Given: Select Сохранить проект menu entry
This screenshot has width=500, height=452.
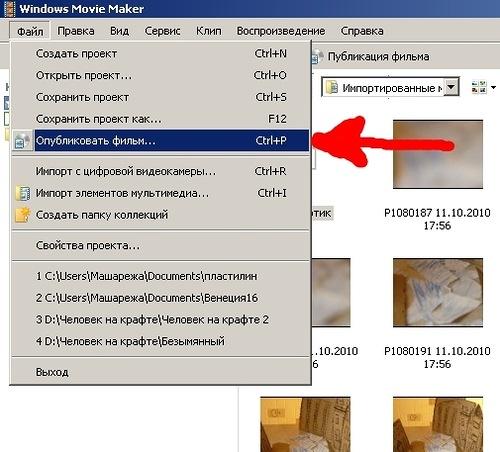Looking at the screenshot, I should 161,97.
